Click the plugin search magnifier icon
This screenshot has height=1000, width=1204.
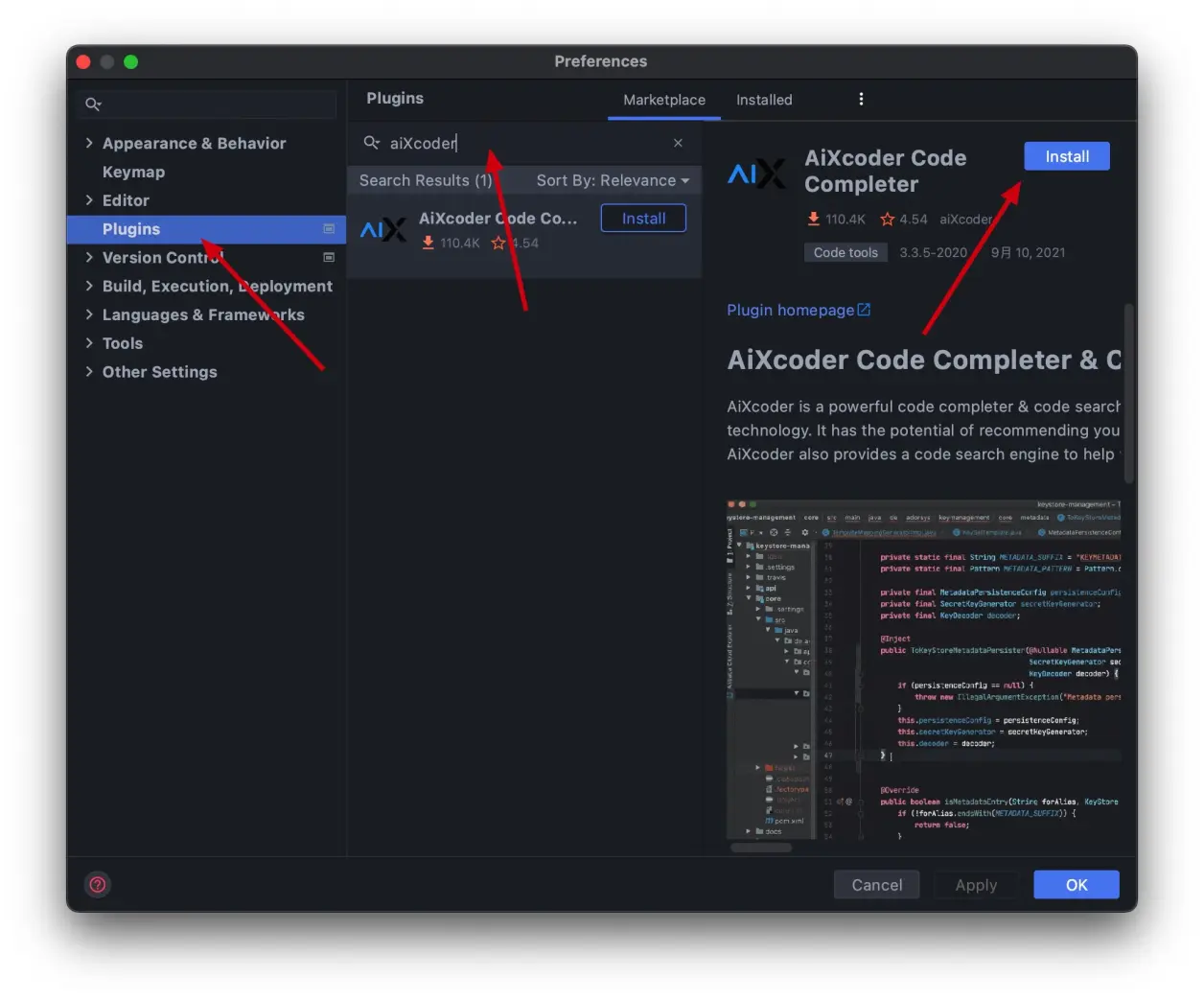[x=371, y=143]
